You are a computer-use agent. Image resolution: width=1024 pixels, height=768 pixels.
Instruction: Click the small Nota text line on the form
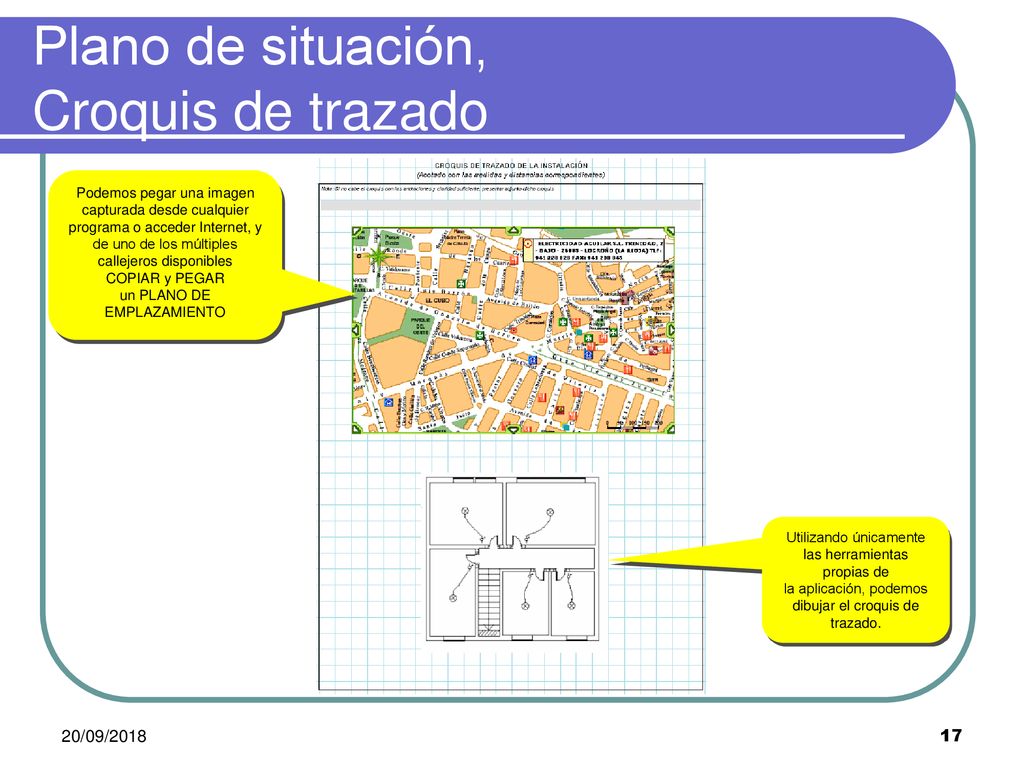(438, 189)
